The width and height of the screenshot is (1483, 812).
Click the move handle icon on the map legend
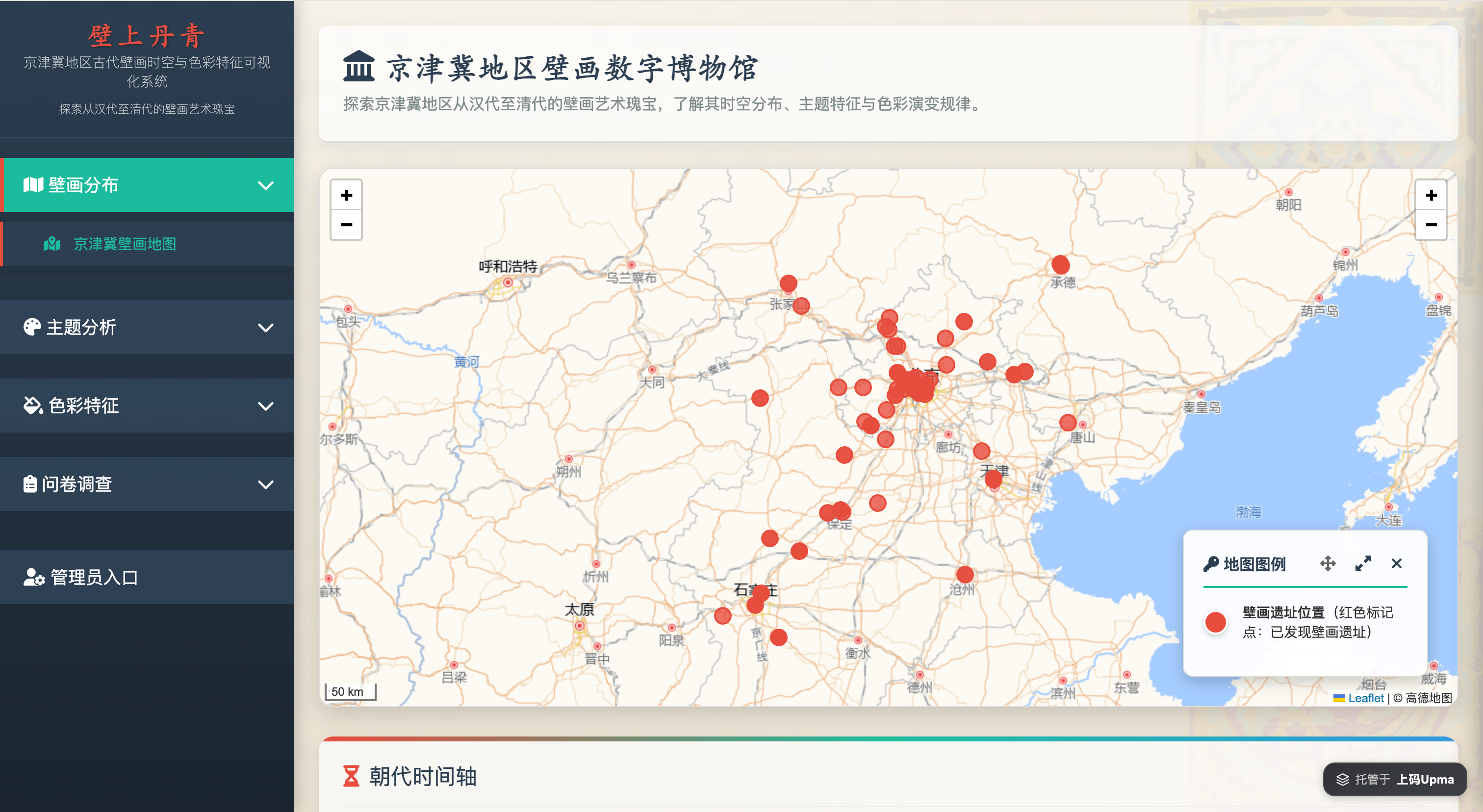click(1328, 564)
